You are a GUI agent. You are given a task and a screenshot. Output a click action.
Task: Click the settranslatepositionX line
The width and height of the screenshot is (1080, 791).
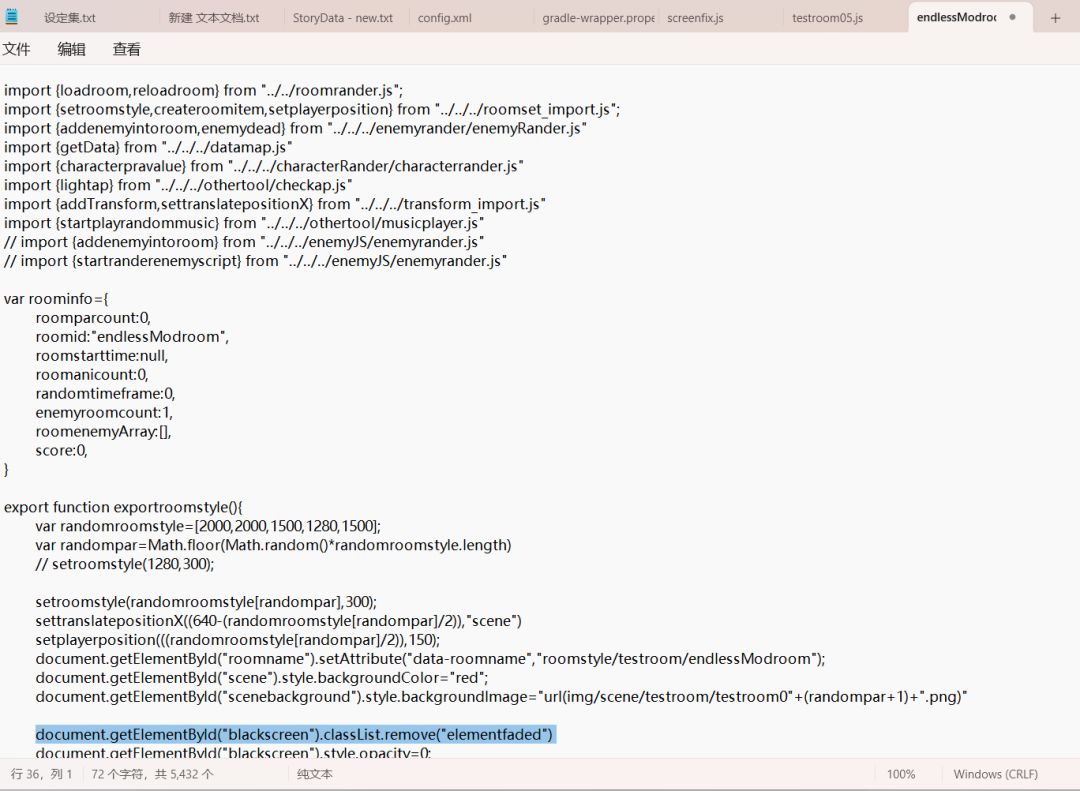(x=279, y=621)
